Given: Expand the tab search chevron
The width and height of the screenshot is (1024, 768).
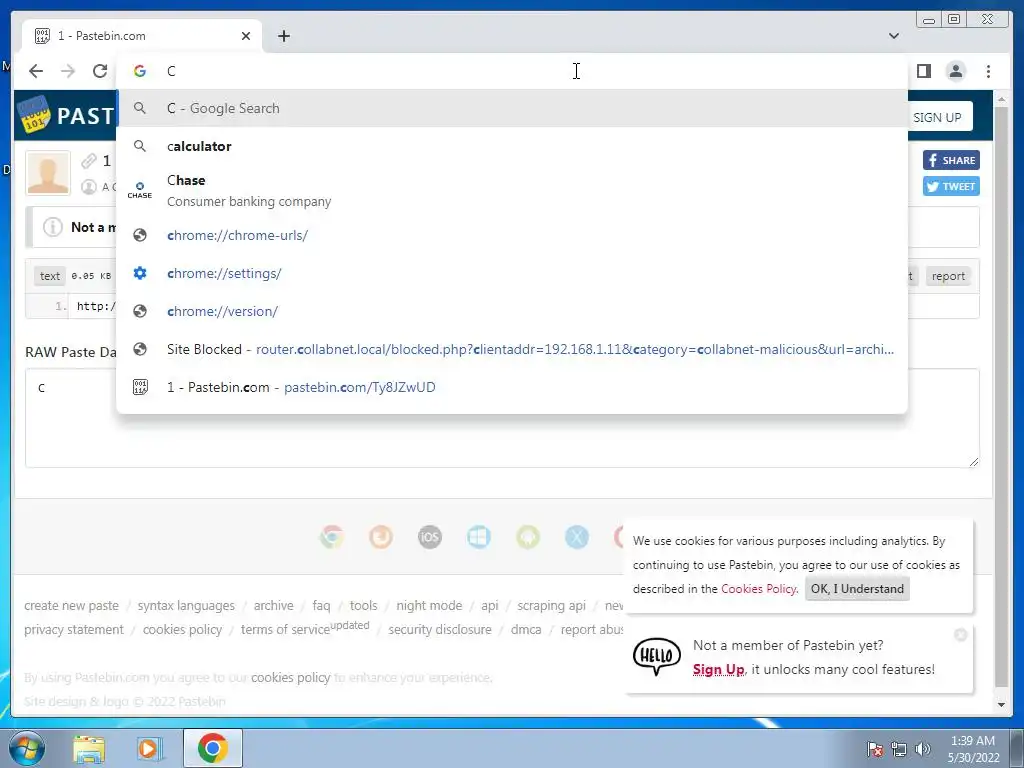Looking at the screenshot, I should pyautogui.click(x=893, y=36).
